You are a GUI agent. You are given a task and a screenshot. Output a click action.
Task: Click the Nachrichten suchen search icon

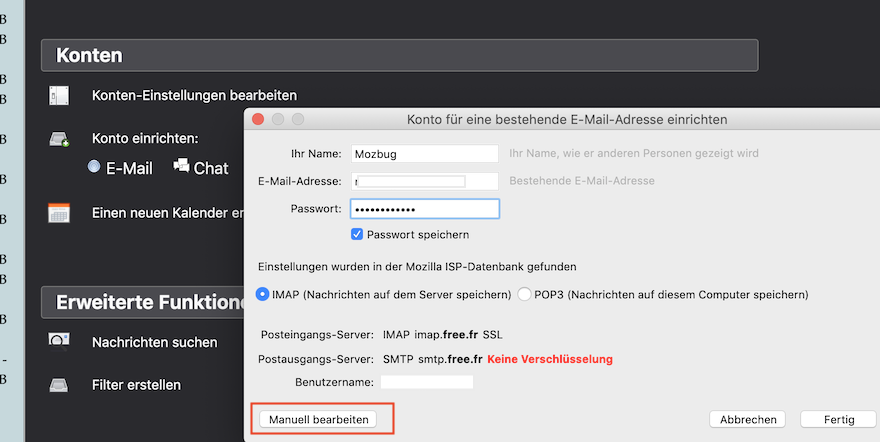(59, 341)
